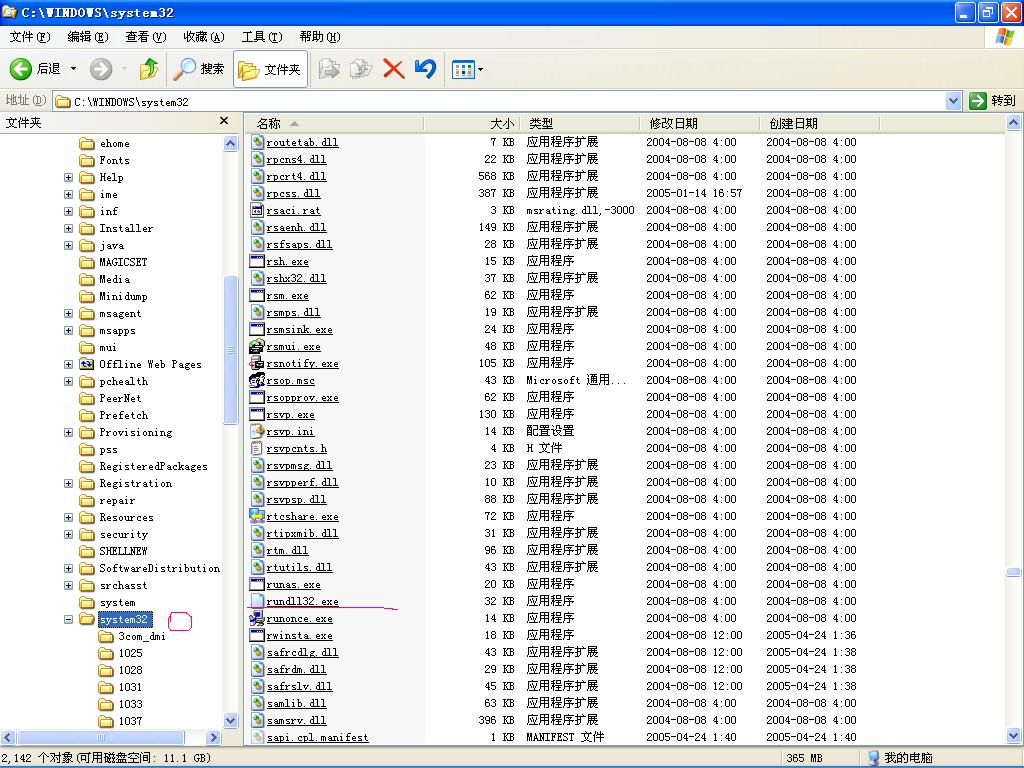This screenshot has height=768, width=1024.
Task: Collapse the system32 tree node
Action: coord(69,620)
